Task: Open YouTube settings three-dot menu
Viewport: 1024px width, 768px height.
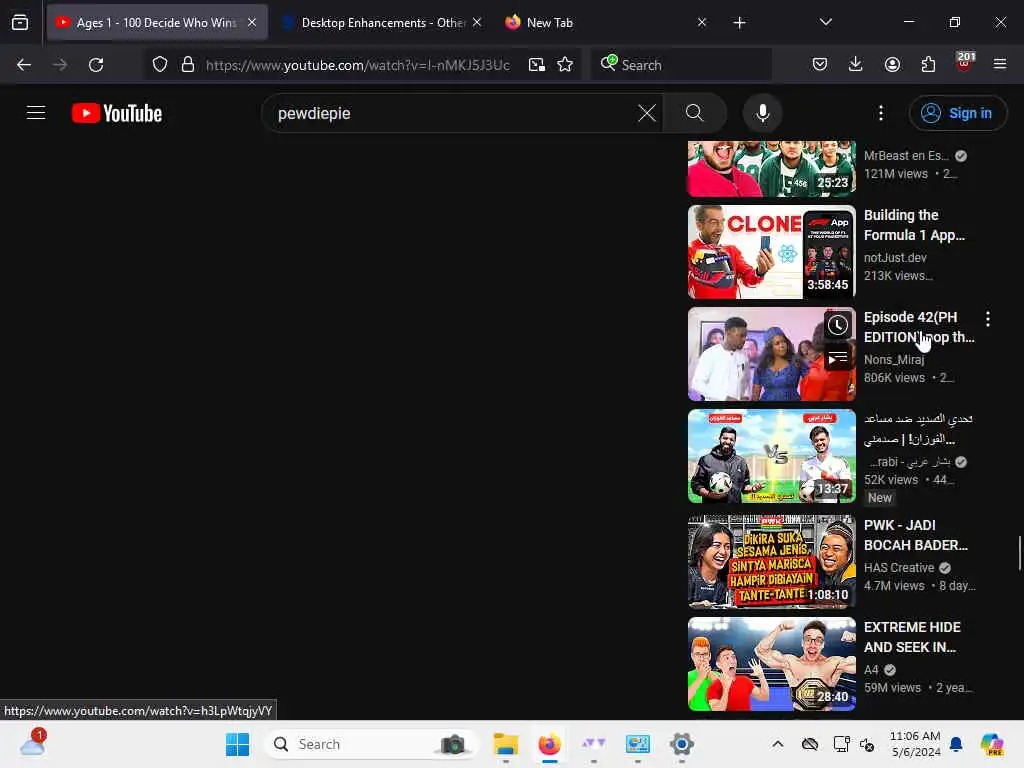Action: (x=880, y=113)
